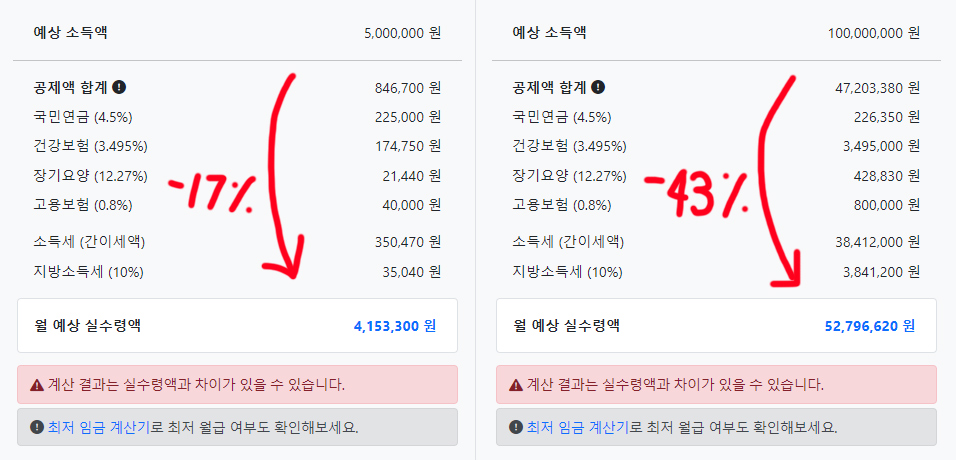Click left 월 예상 실수령액 label
The image size is (956, 460).
click(x=88, y=326)
